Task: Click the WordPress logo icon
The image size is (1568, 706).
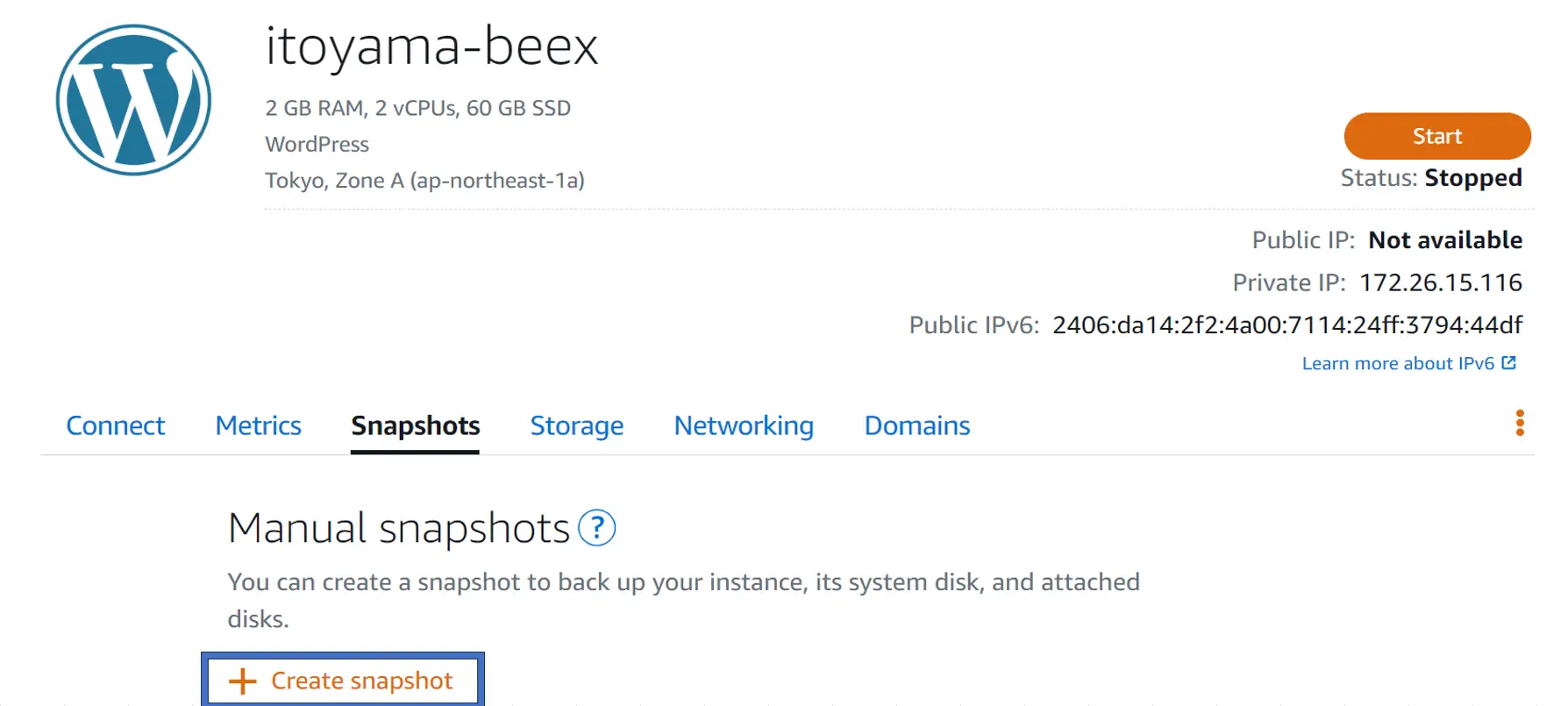Action: (133, 100)
